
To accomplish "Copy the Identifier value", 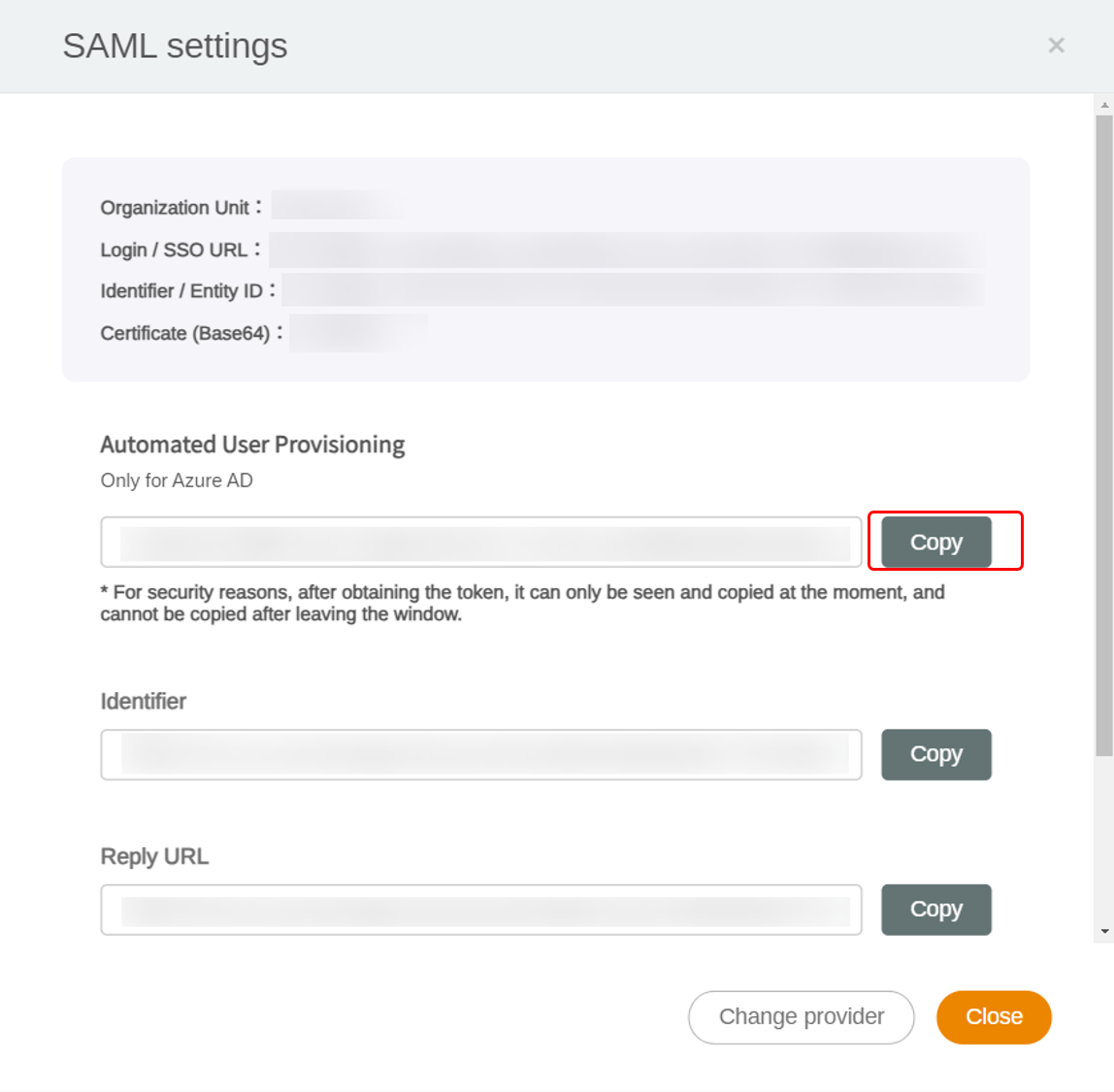I will click(935, 754).
